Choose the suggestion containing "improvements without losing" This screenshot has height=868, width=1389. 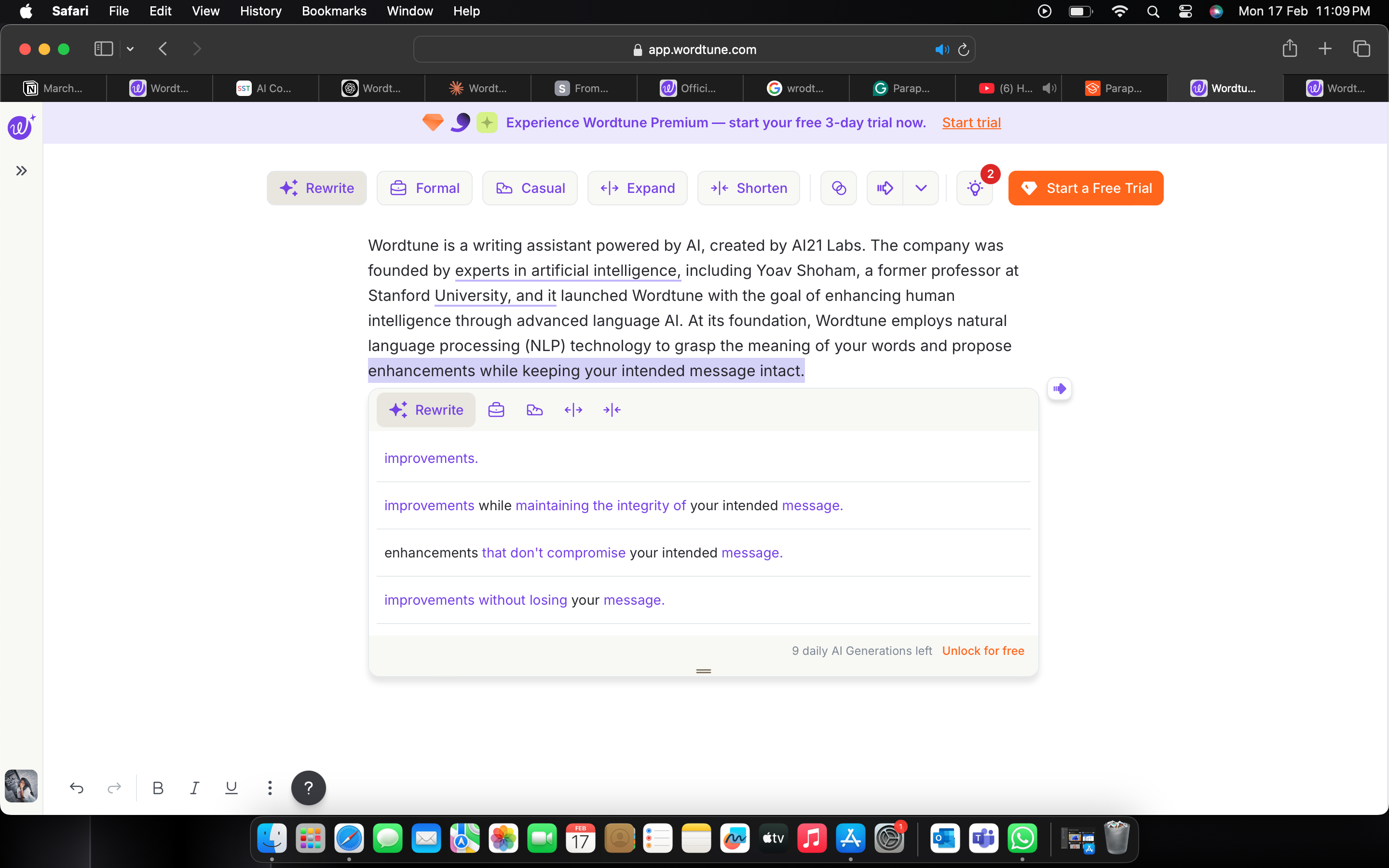click(703, 600)
